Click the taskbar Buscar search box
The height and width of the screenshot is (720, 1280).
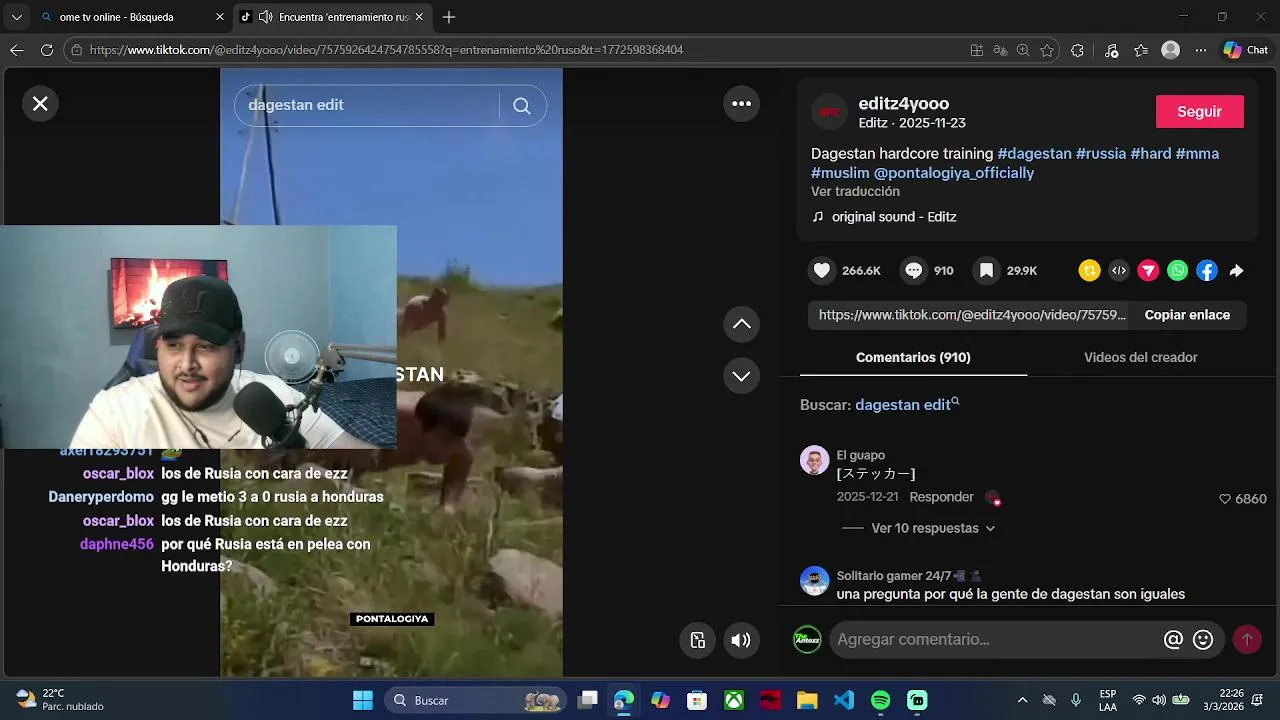click(x=476, y=700)
